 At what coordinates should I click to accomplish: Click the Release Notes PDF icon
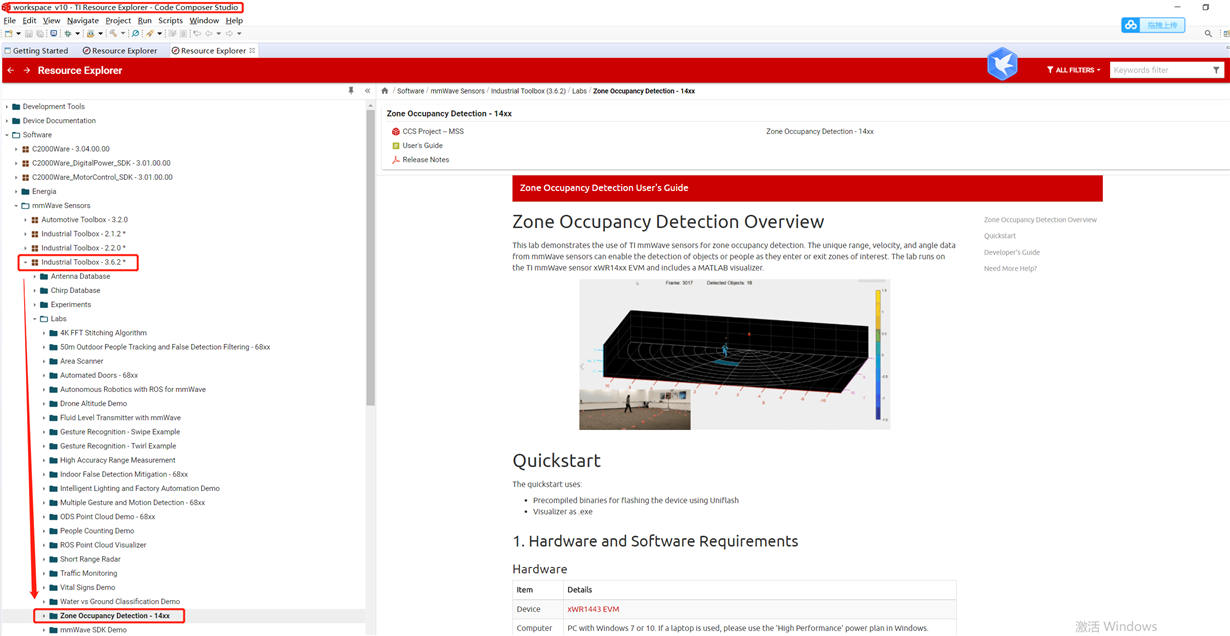click(x=396, y=159)
